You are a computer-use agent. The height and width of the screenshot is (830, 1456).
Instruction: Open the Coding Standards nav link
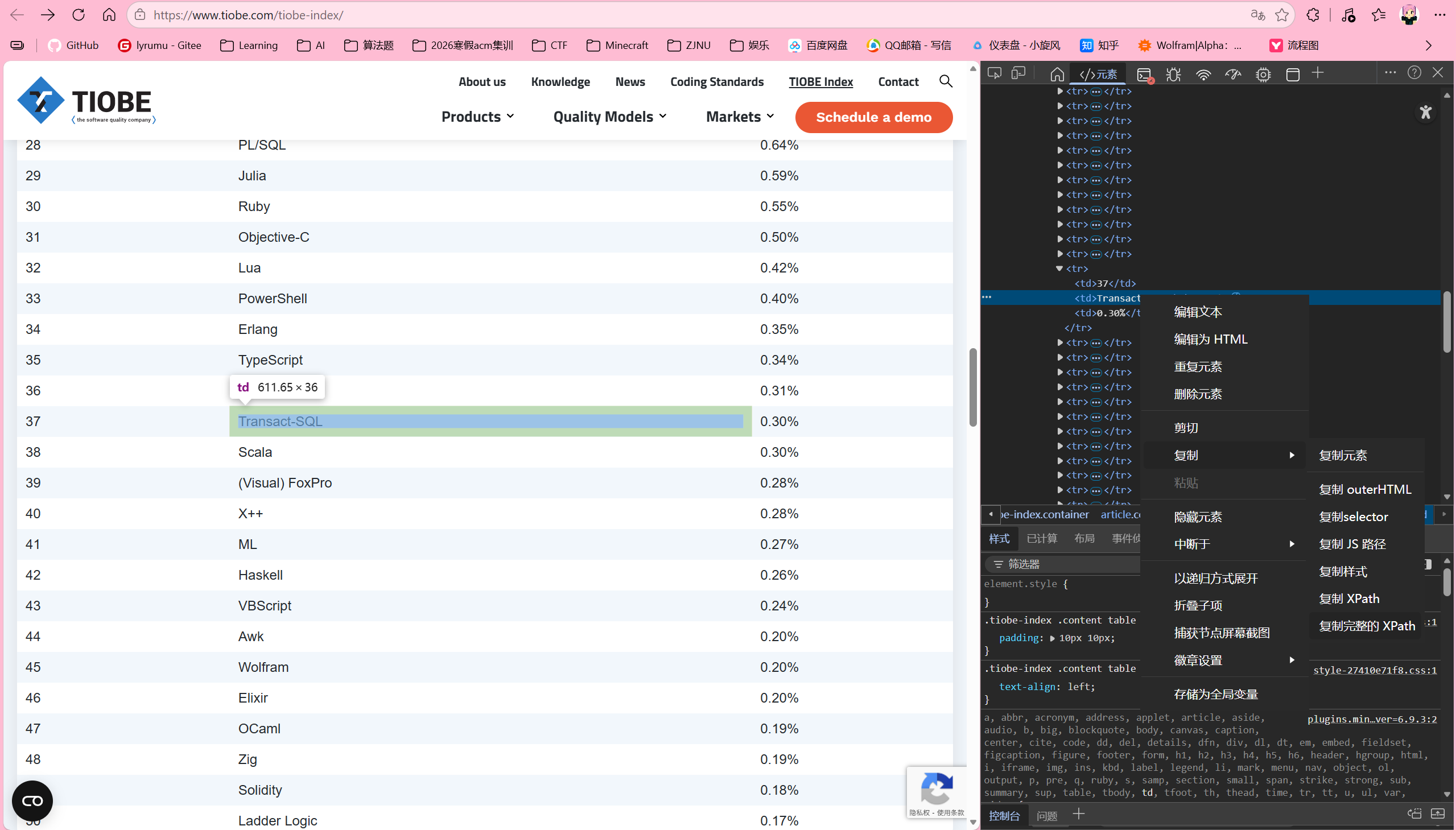(x=716, y=81)
